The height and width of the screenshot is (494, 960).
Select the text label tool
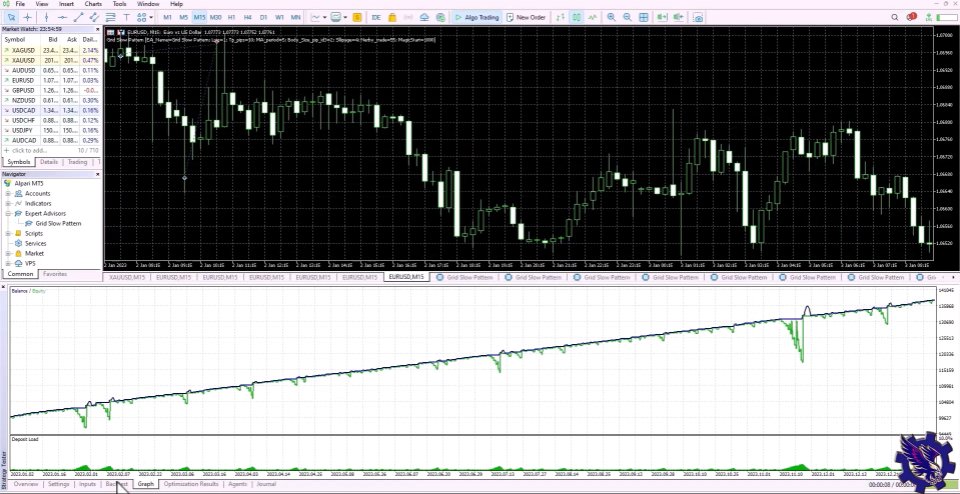tap(127, 17)
